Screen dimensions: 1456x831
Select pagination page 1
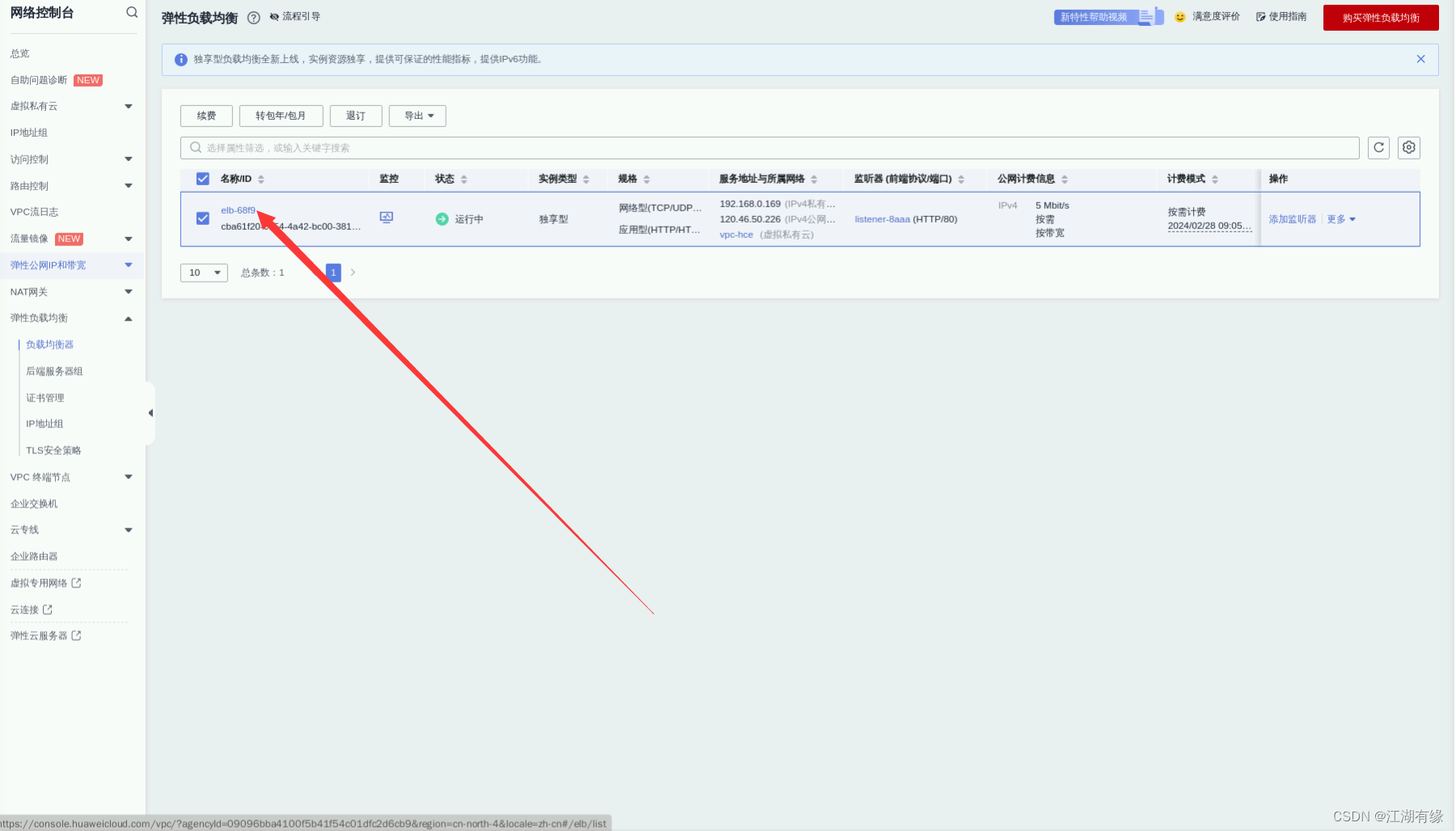pos(333,273)
